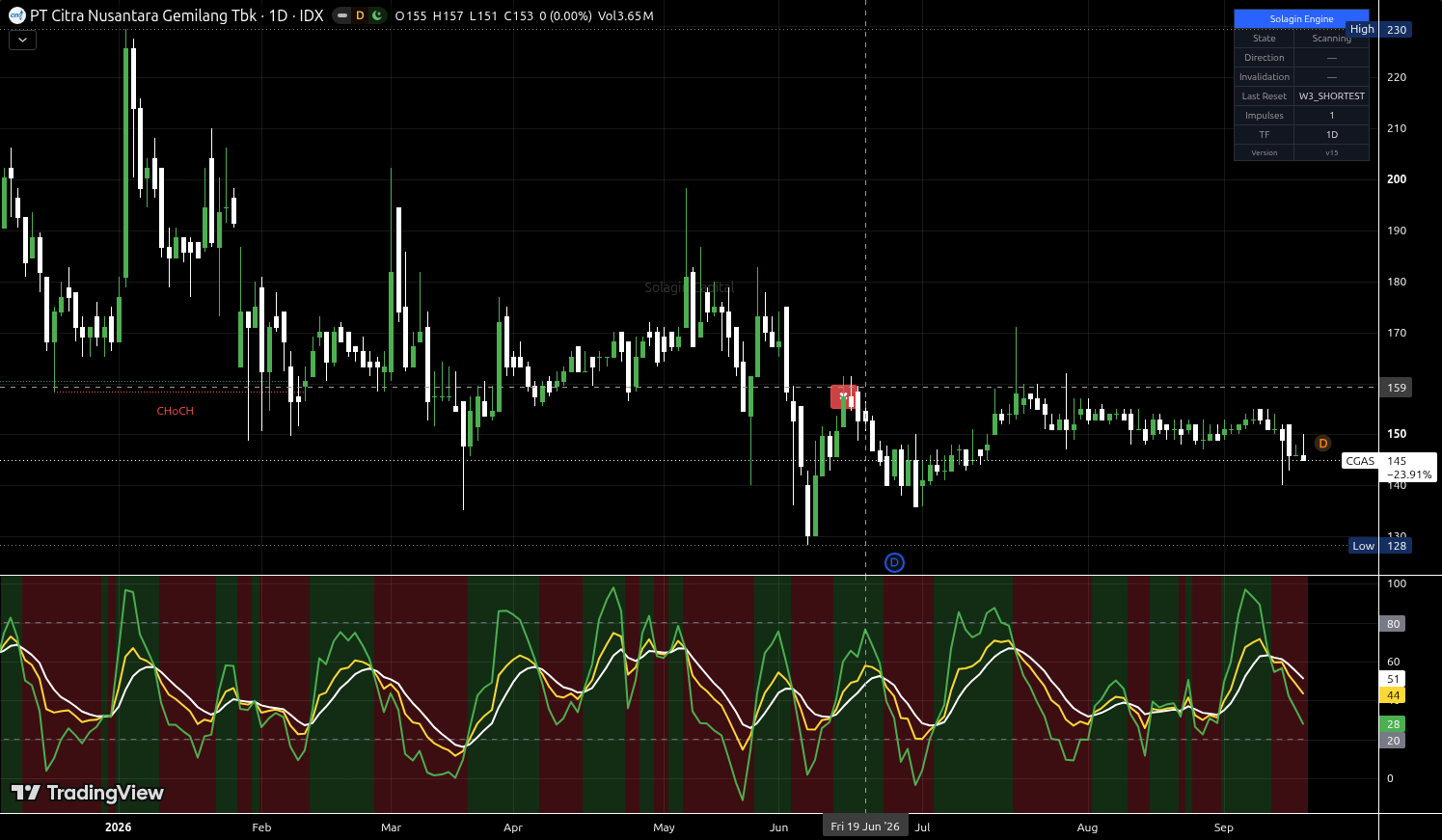Click the Sep label on the time axis
This screenshot has height=840, width=1442.
pyautogui.click(x=1223, y=827)
